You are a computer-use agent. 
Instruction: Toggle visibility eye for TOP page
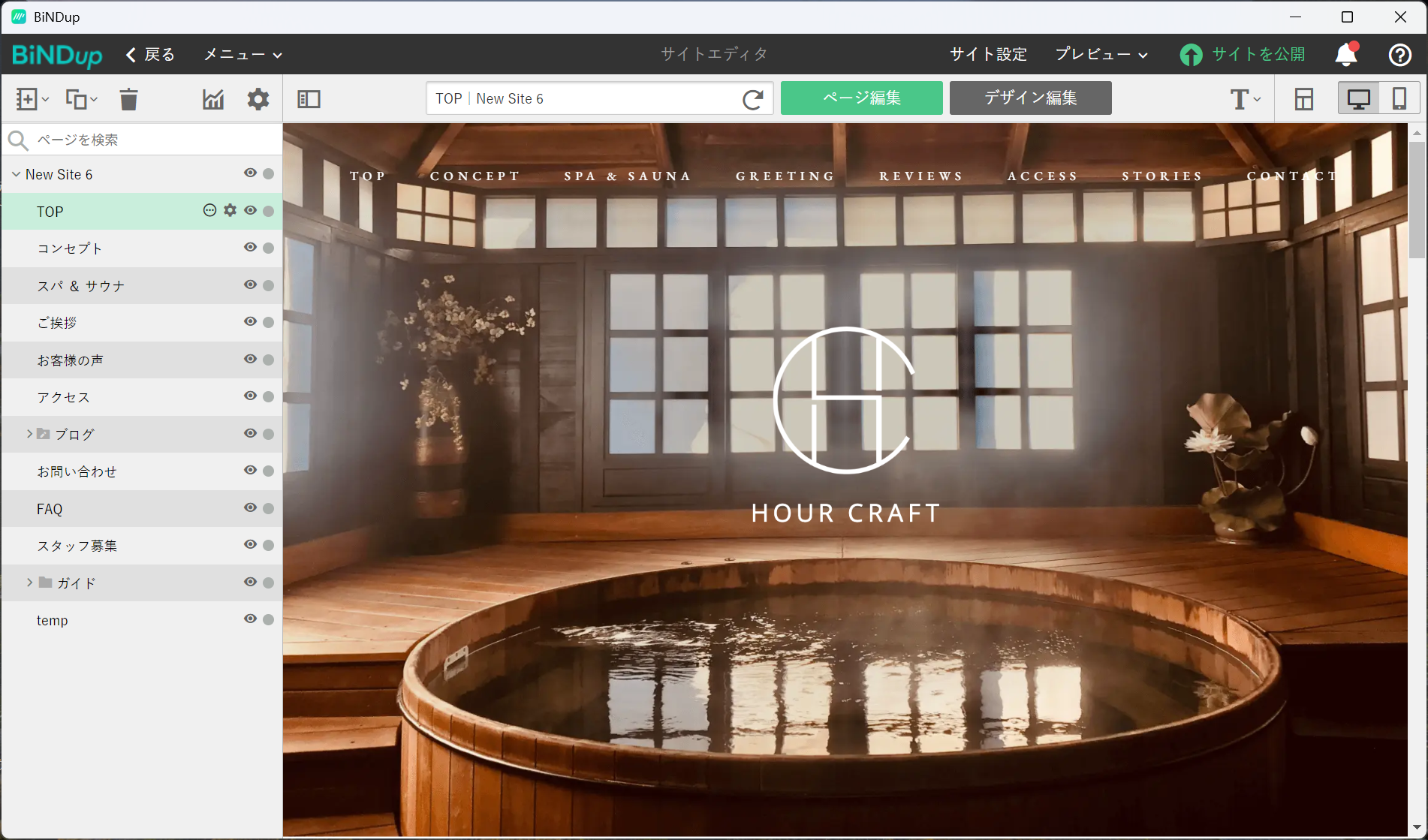(x=250, y=211)
